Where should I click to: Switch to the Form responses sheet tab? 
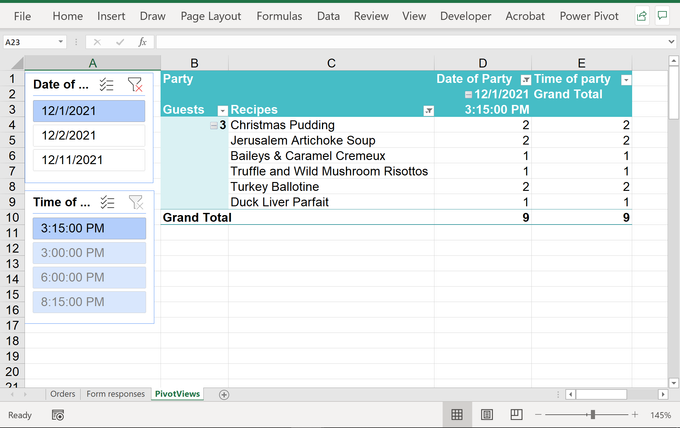pos(115,394)
